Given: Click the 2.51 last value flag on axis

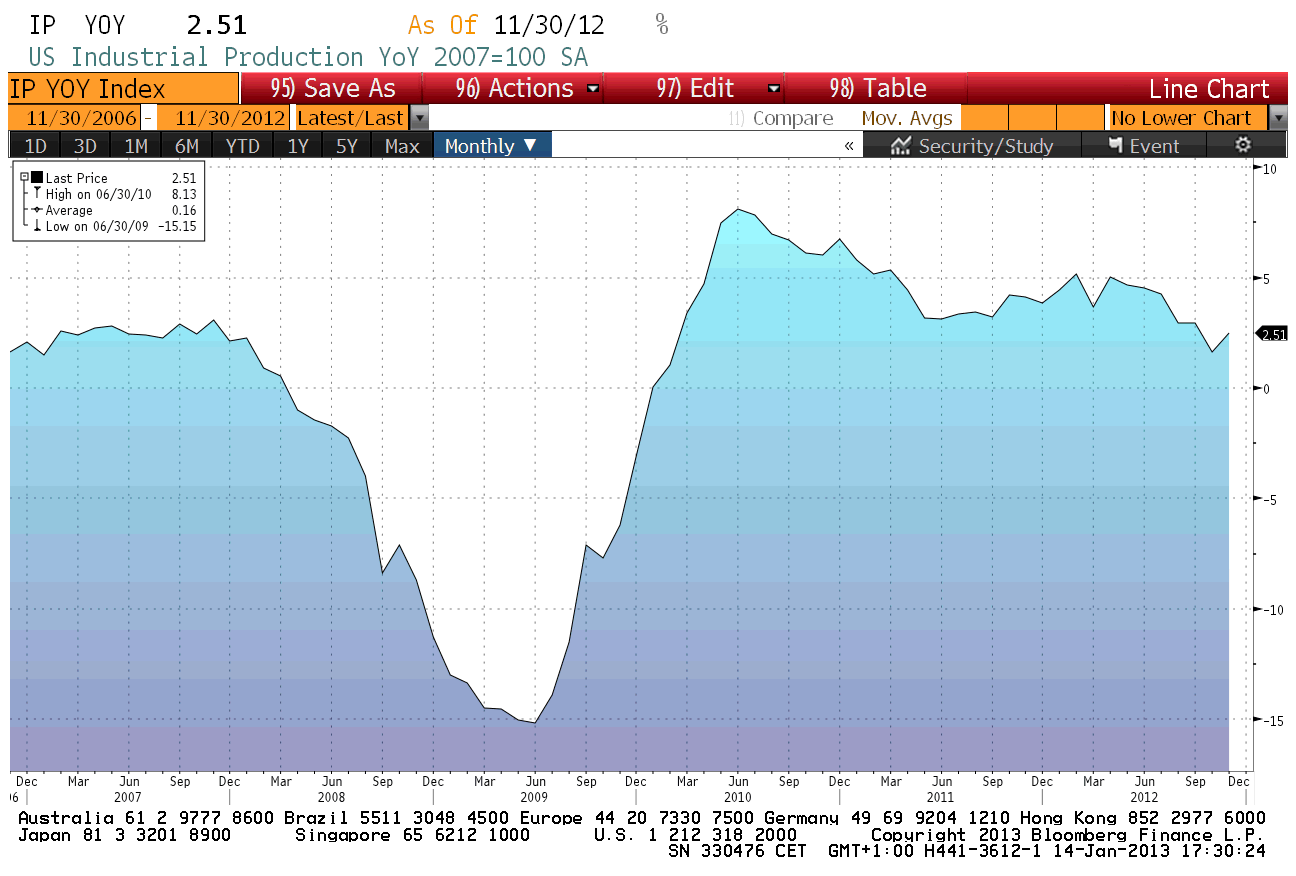Looking at the screenshot, I should pos(1271,334).
